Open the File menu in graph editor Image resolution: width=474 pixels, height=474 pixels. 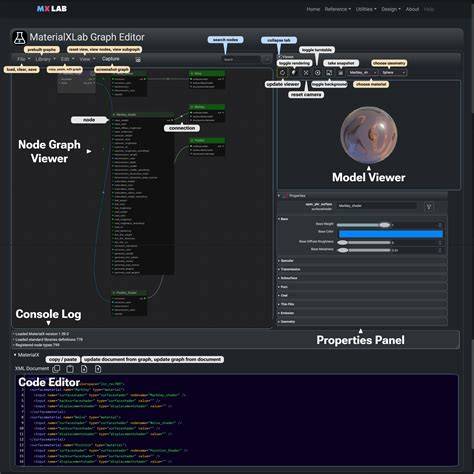pyautogui.click(x=23, y=59)
